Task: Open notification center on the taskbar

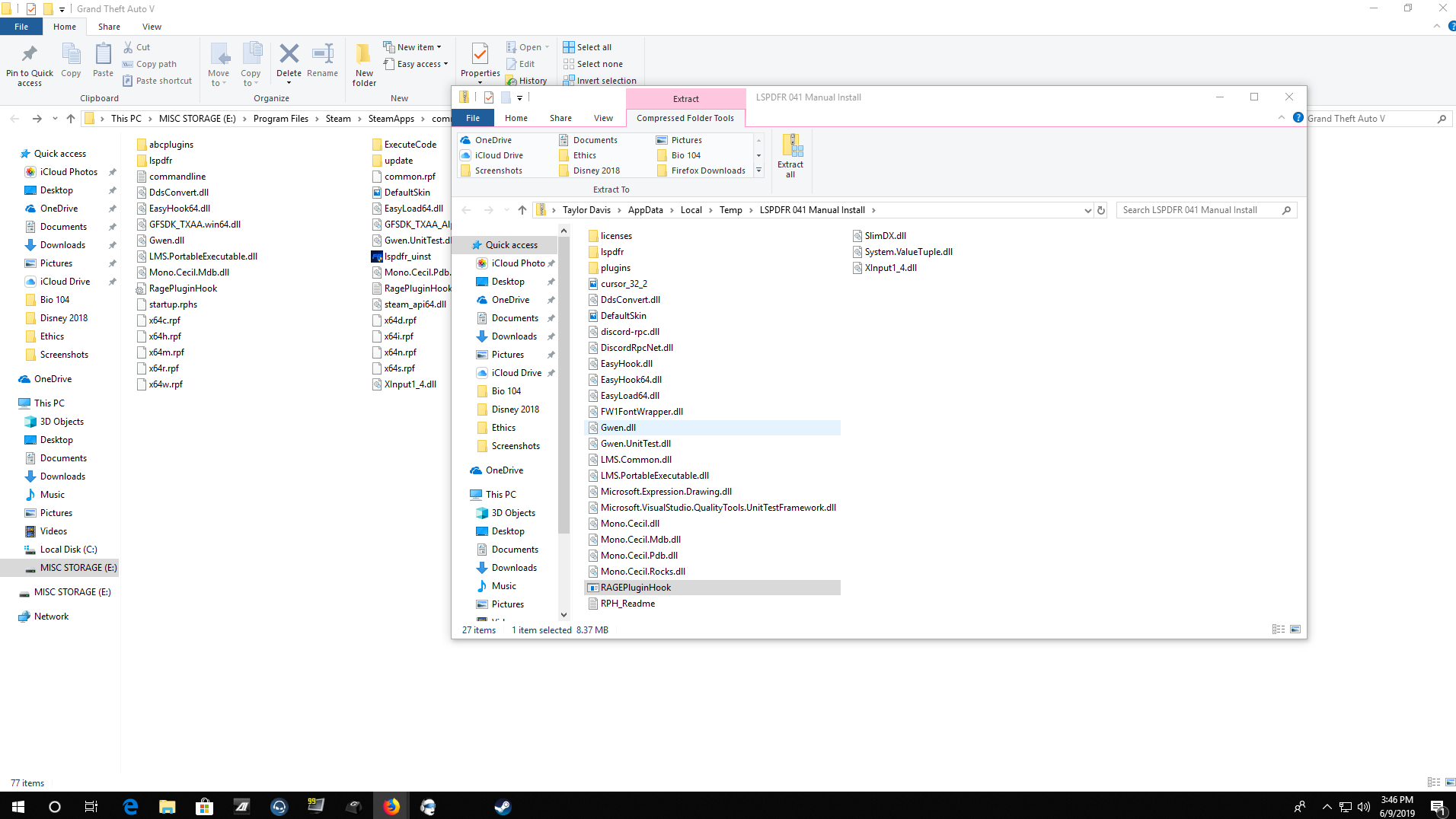Action: pyautogui.click(x=1438, y=806)
